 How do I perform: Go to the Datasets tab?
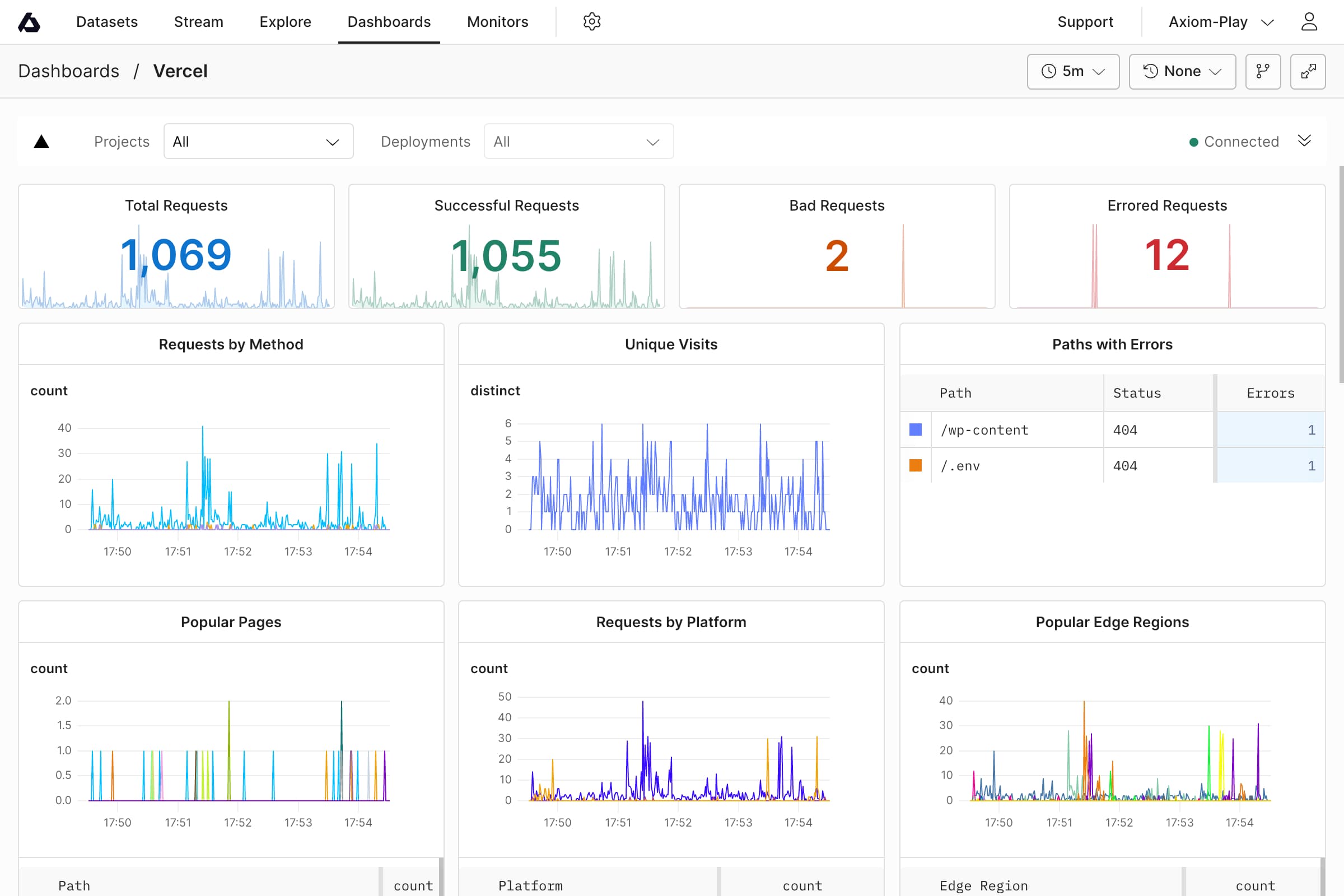click(107, 22)
